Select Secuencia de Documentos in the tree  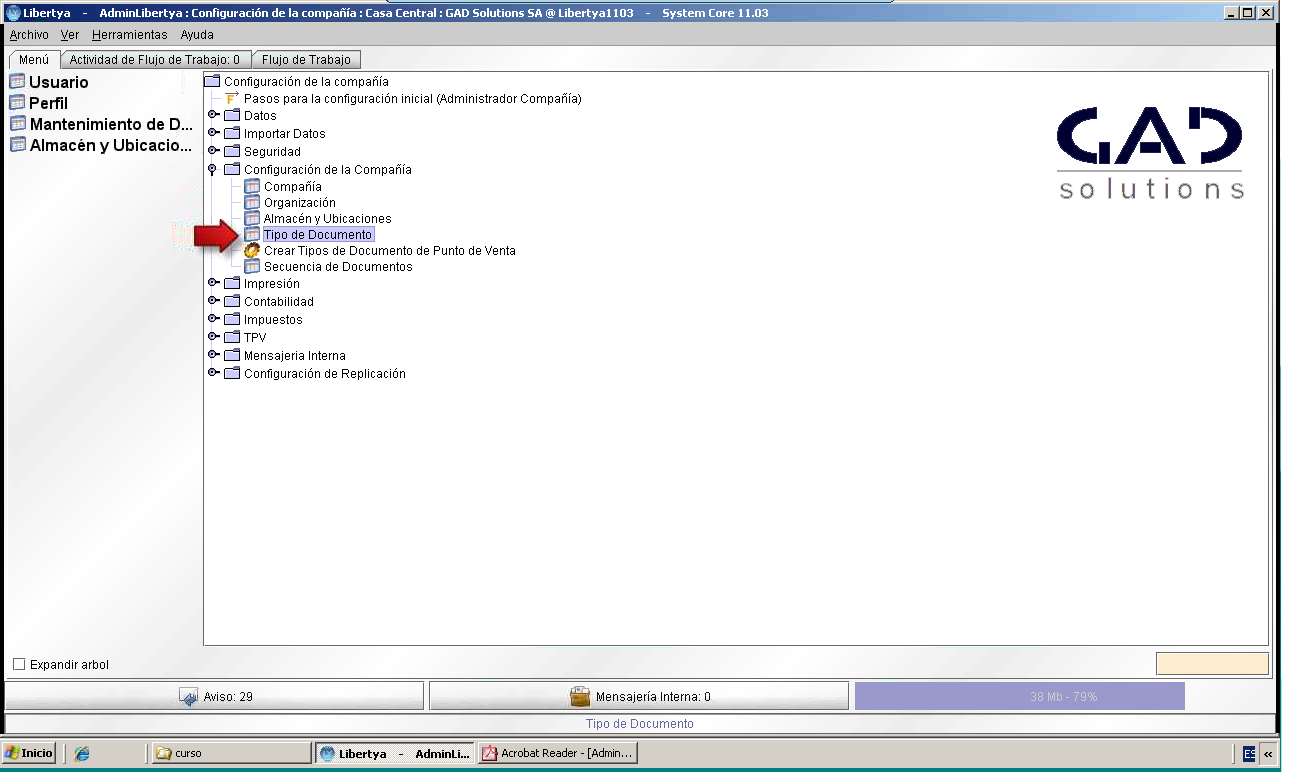338,266
